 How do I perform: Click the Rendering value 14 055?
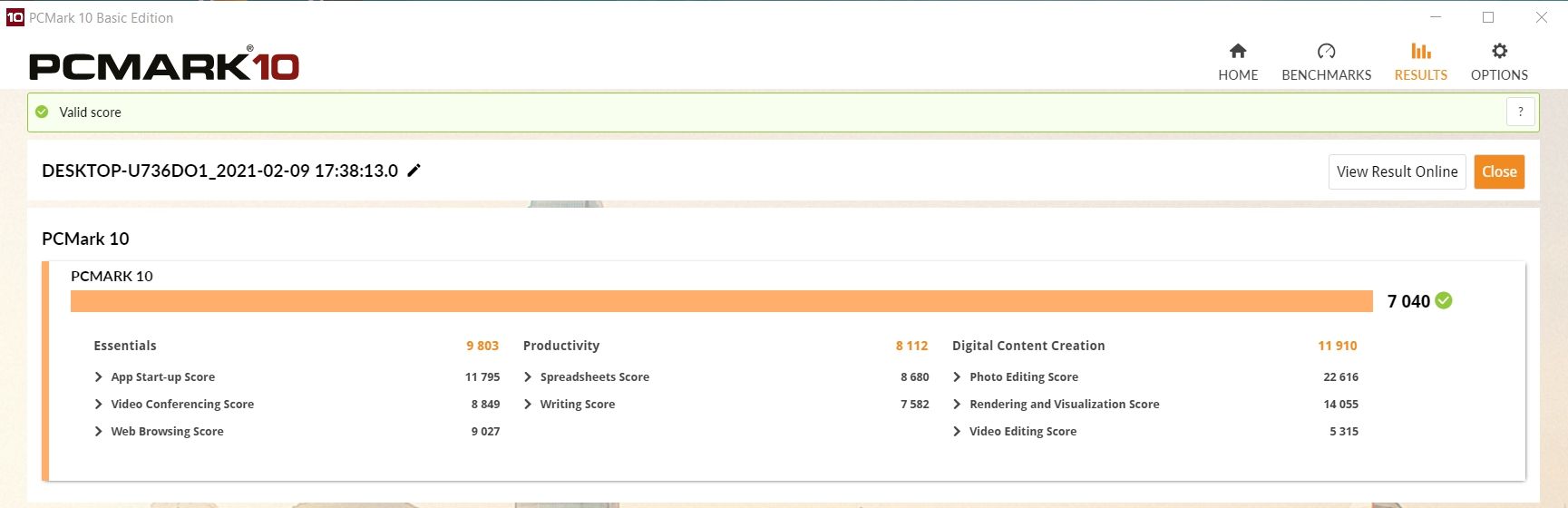pos(1340,404)
